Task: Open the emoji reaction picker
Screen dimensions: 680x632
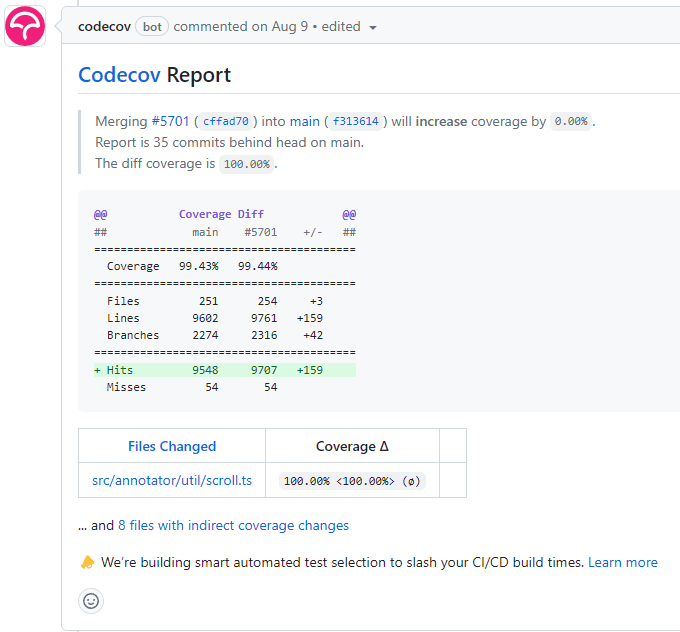Action: (x=91, y=601)
